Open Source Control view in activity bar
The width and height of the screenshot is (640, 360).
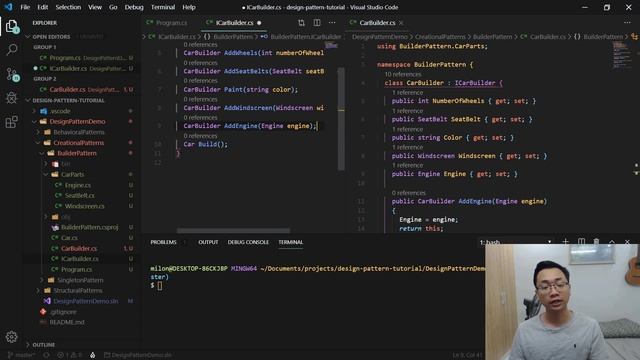point(12,75)
